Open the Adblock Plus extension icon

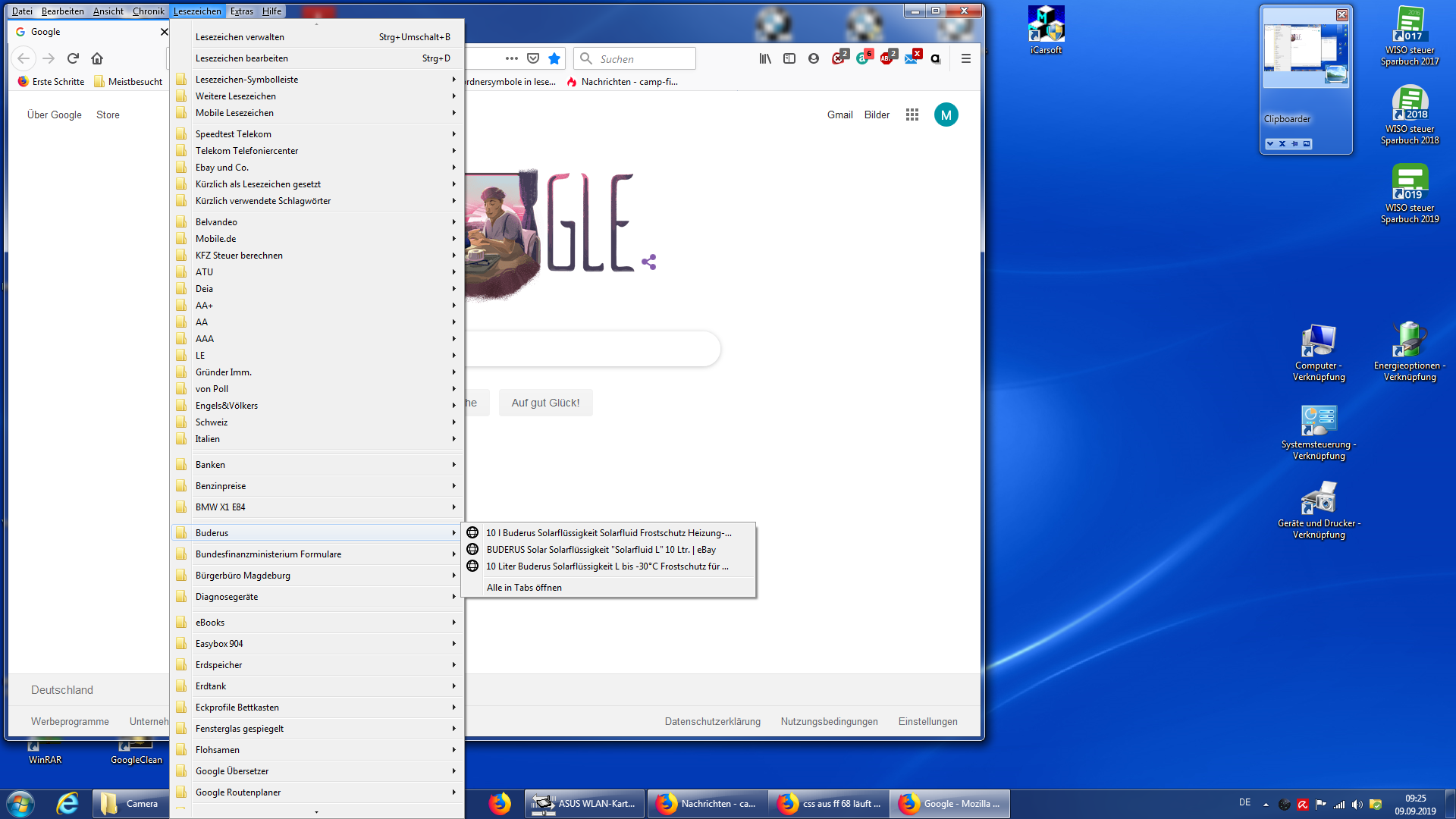click(x=886, y=58)
